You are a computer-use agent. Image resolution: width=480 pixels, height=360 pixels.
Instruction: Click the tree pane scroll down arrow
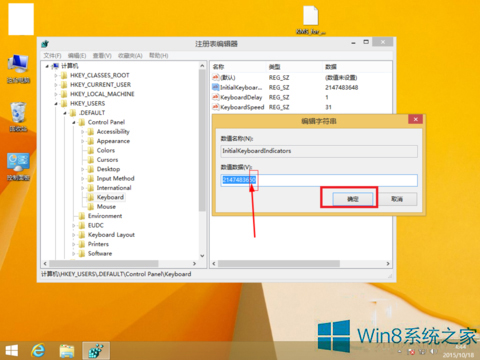(x=202, y=256)
